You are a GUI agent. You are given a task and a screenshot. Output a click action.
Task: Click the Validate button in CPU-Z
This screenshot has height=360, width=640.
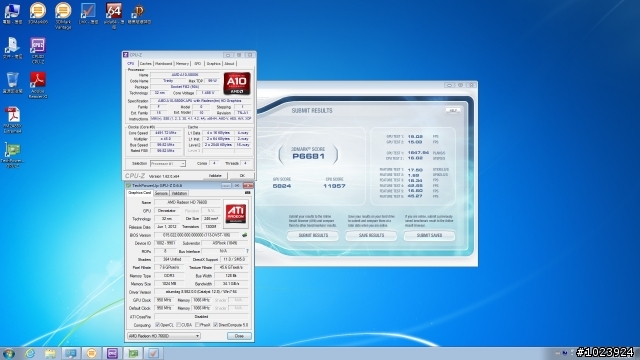pos(215,176)
